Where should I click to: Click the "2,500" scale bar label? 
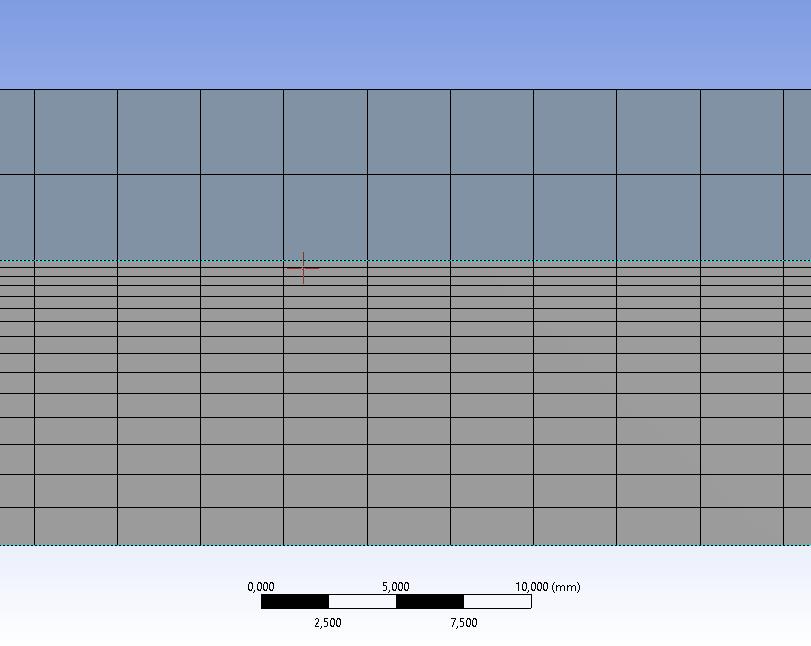click(x=328, y=622)
